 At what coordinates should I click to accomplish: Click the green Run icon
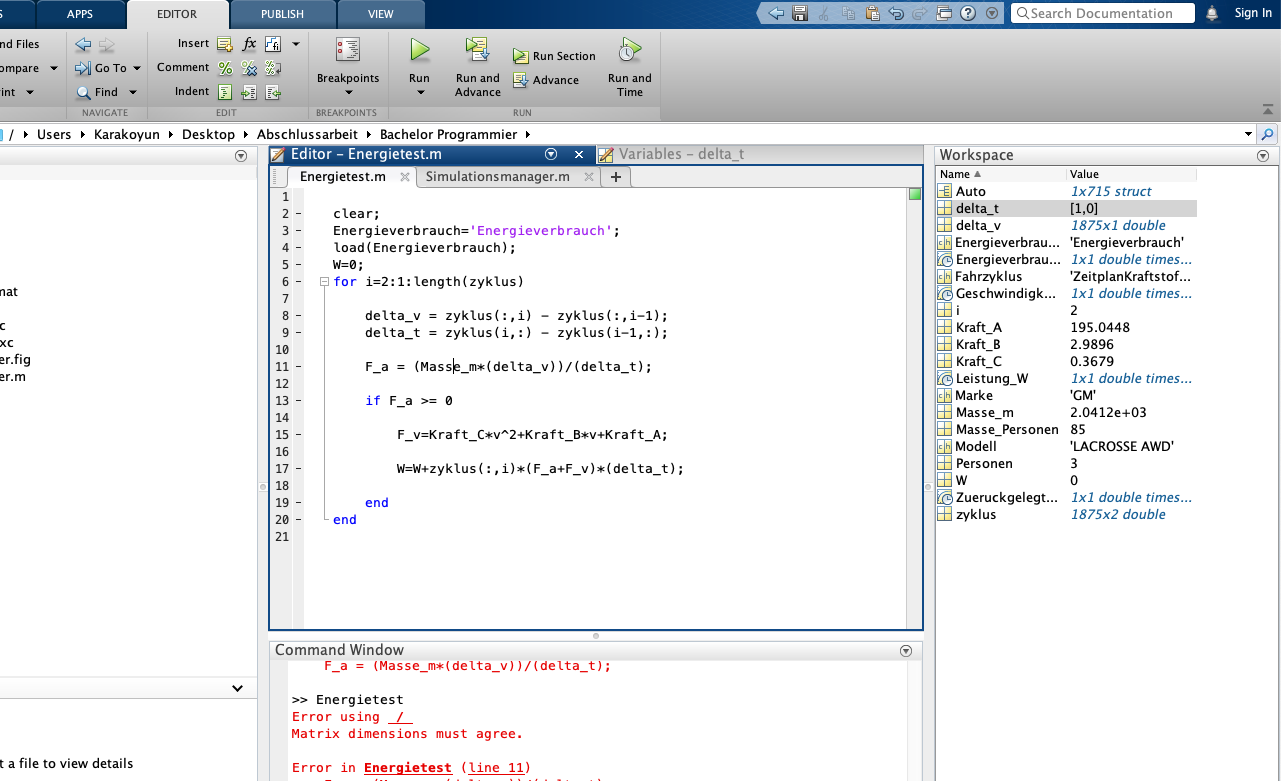pos(419,51)
